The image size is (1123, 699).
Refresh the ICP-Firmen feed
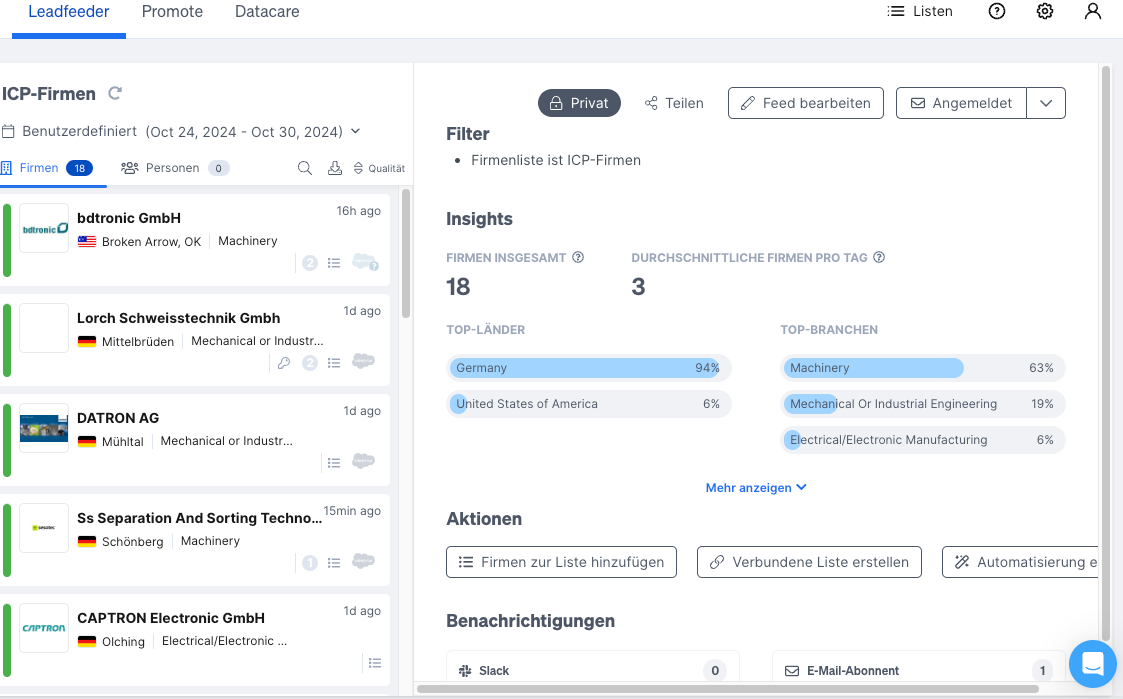[x=115, y=93]
